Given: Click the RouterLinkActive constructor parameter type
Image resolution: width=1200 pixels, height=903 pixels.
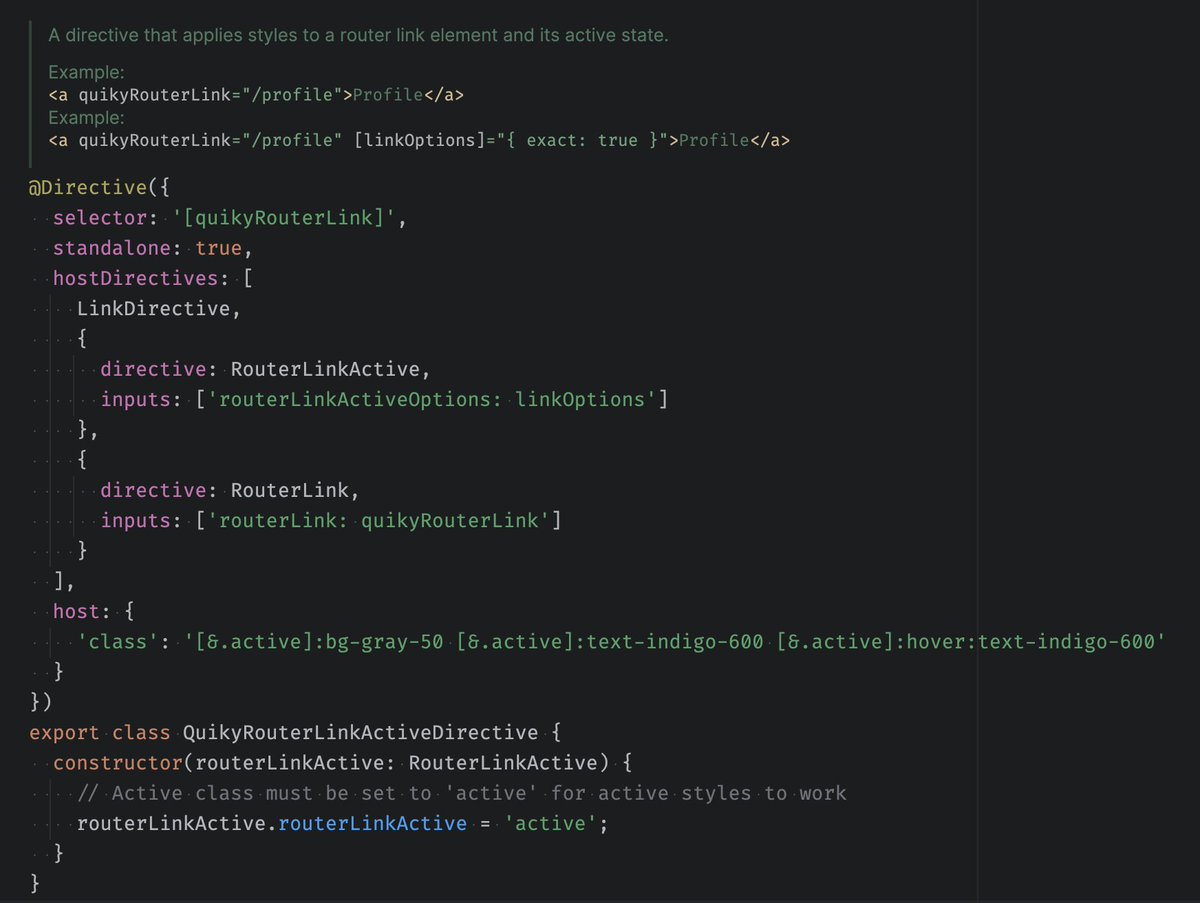Looking at the screenshot, I should [x=504, y=763].
